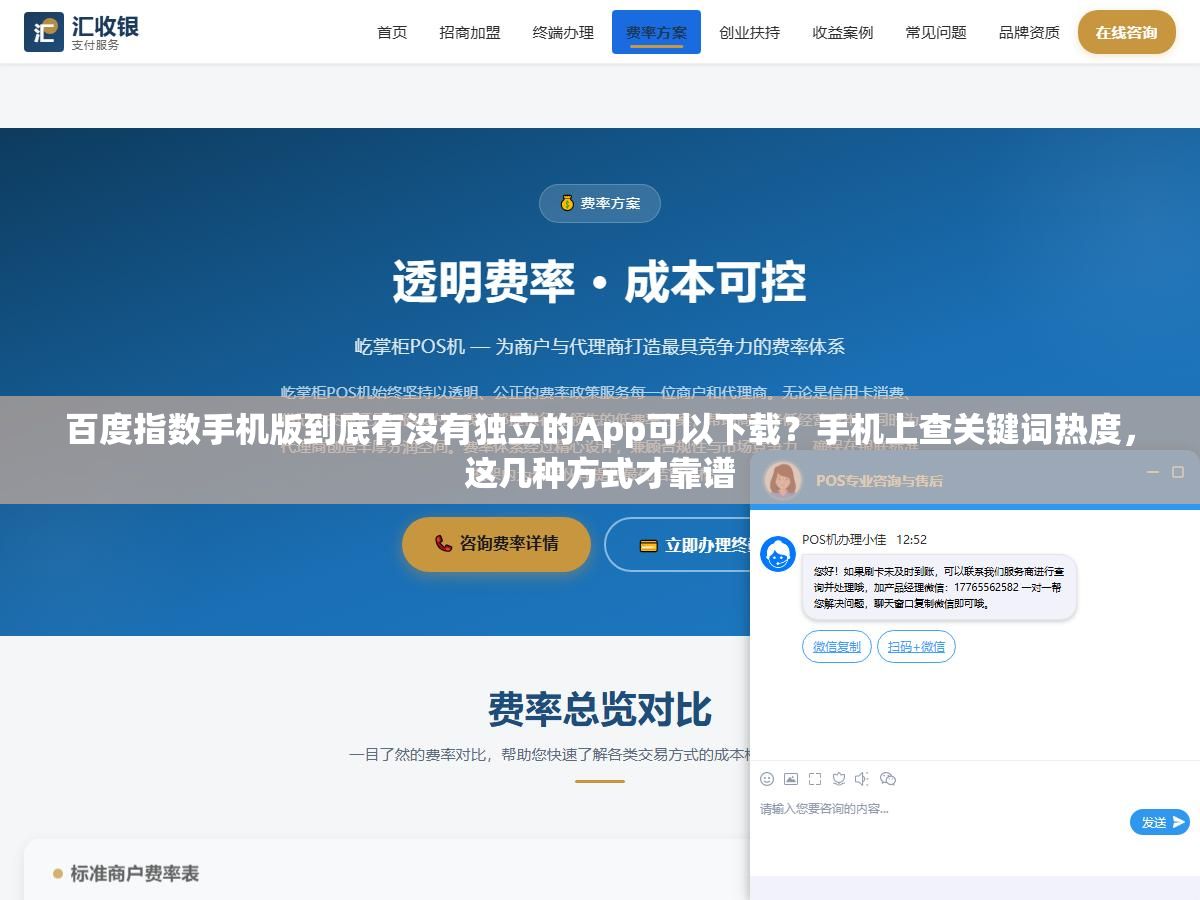The height and width of the screenshot is (900, 1200).
Task: Click the 微信复制 button in chat
Action: point(837,647)
